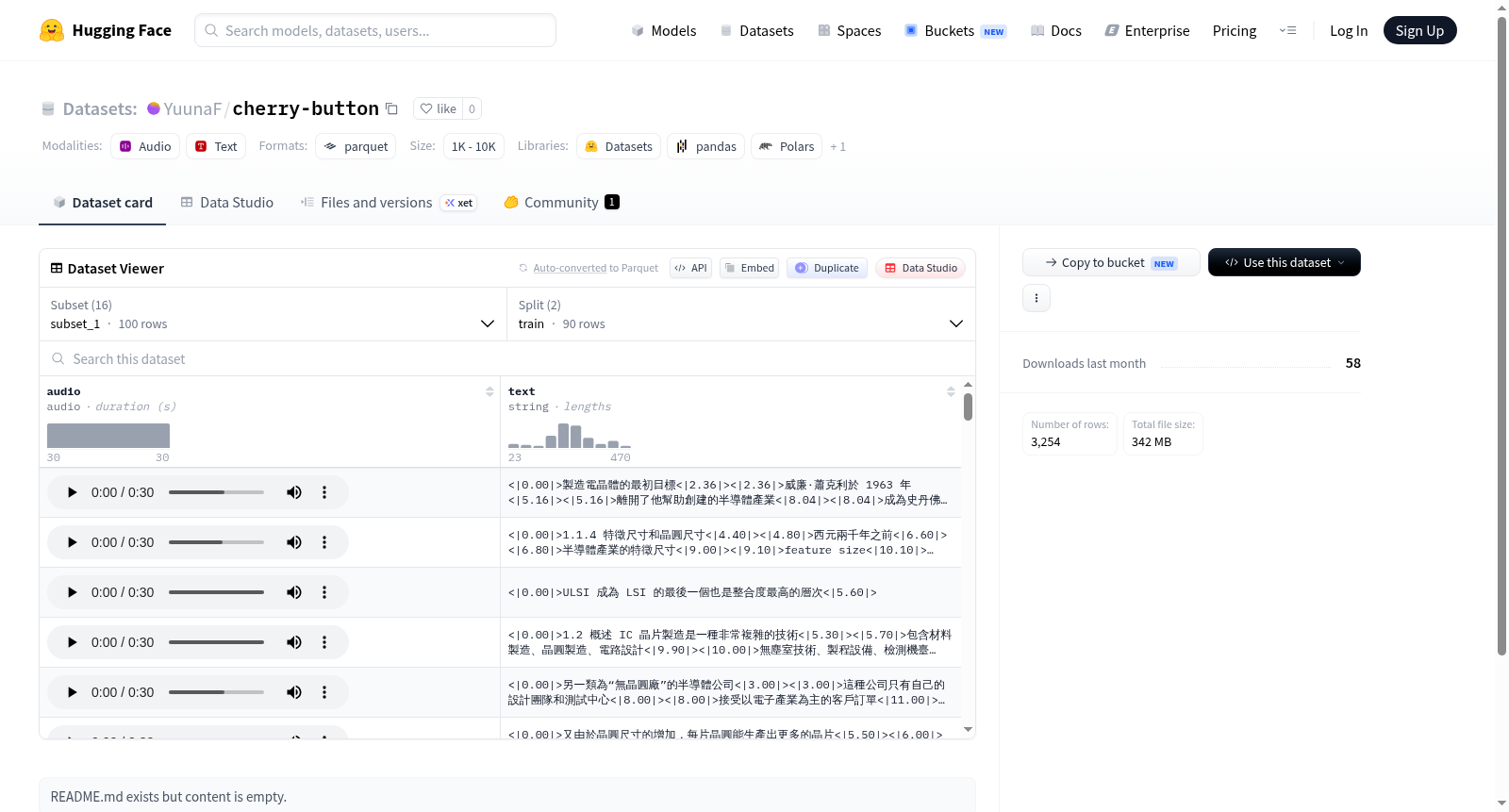Focus the top search models field
Screen dimensions: 1509x812
point(375,30)
